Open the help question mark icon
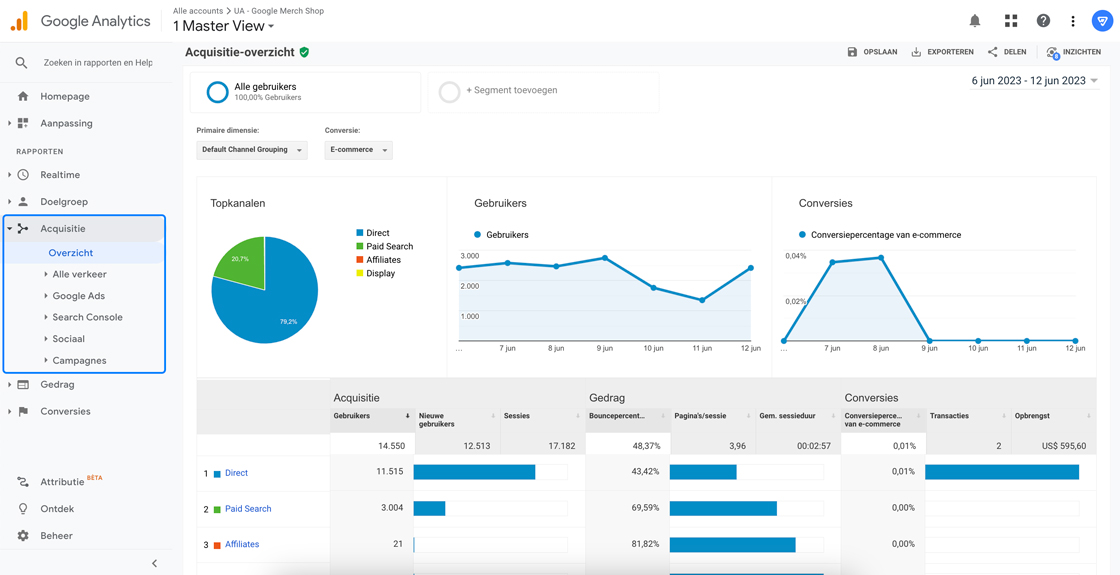The height and width of the screenshot is (575, 1120). 1044,21
